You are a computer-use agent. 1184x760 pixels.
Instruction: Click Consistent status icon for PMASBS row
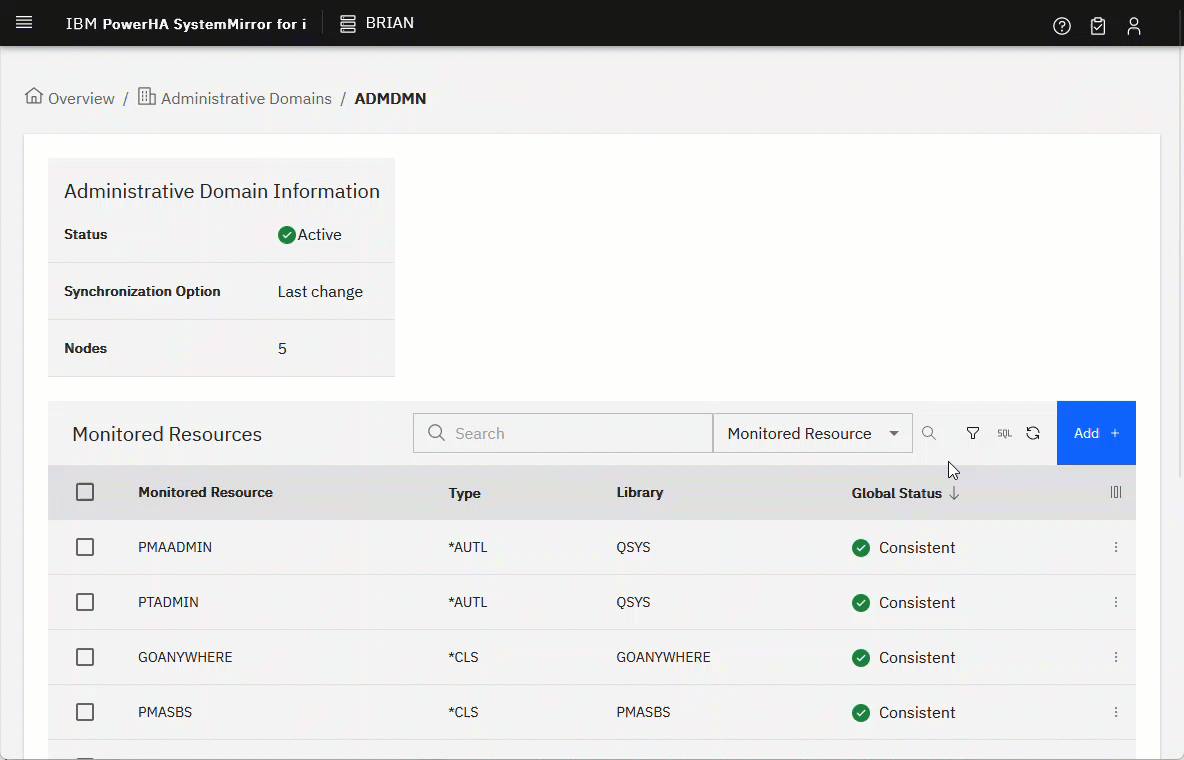coord(861,712)
